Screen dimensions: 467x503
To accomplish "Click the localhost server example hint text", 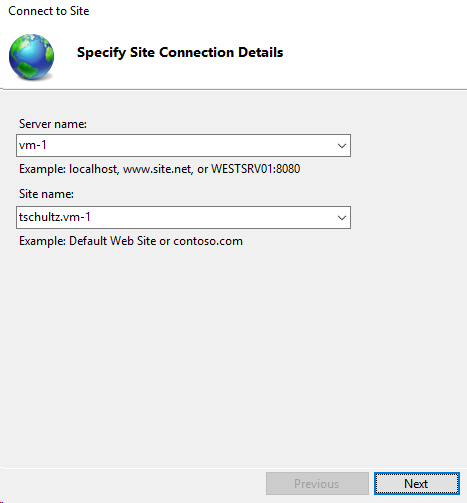I will (94, 169).
